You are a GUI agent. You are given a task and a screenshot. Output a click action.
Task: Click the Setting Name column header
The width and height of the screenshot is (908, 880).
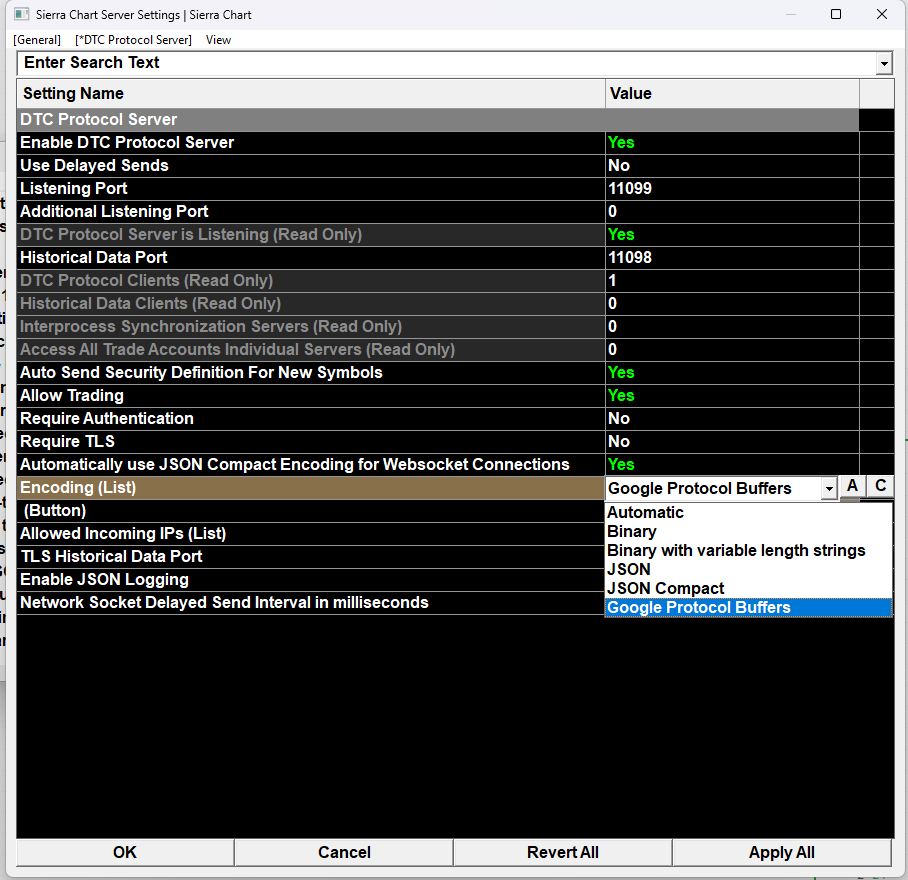(311, 94)
